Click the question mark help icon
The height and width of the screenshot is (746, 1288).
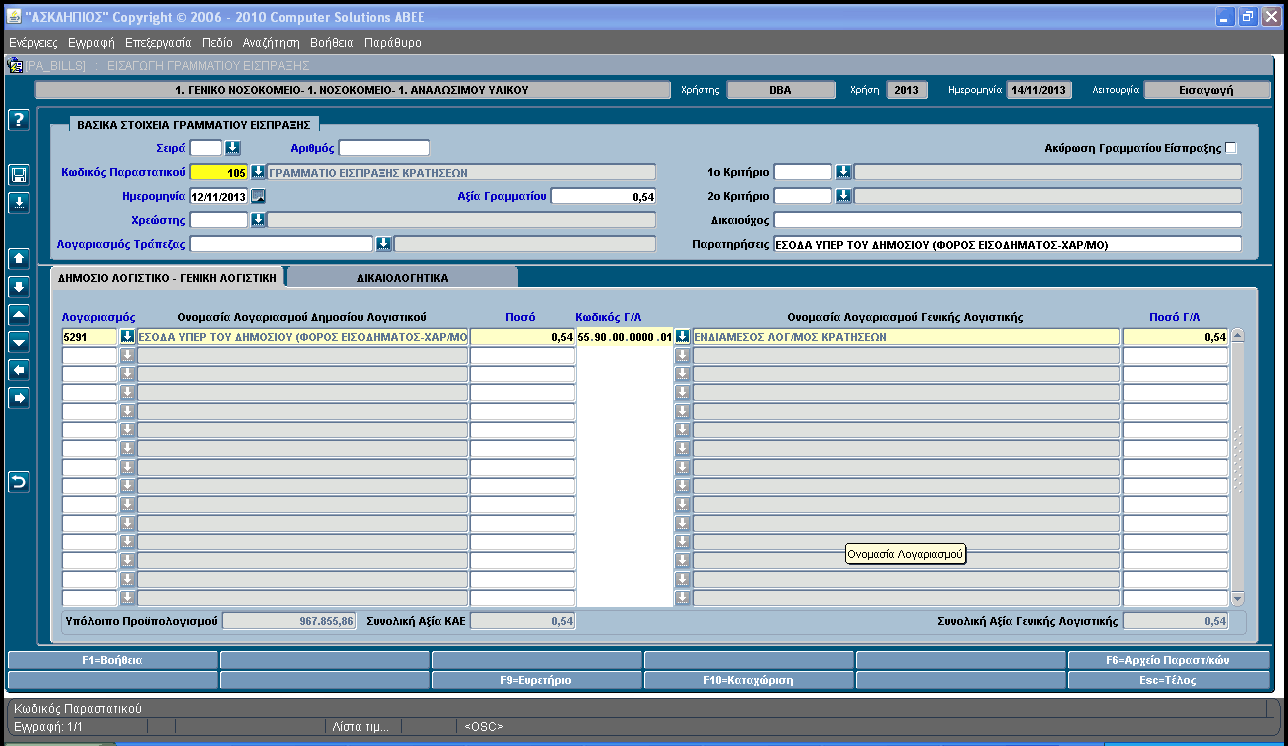click(x=18, y=120)
